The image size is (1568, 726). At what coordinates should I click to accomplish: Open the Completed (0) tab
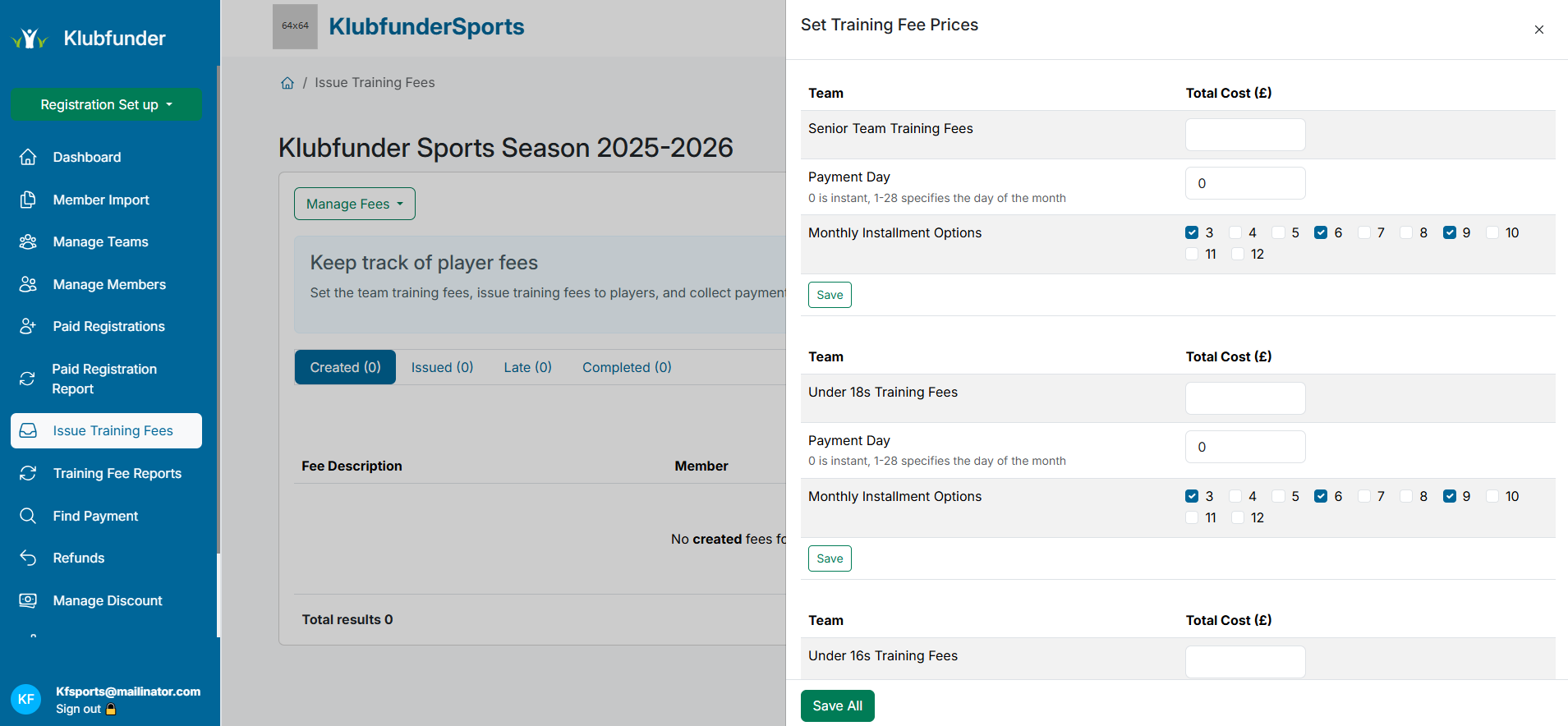626,367
